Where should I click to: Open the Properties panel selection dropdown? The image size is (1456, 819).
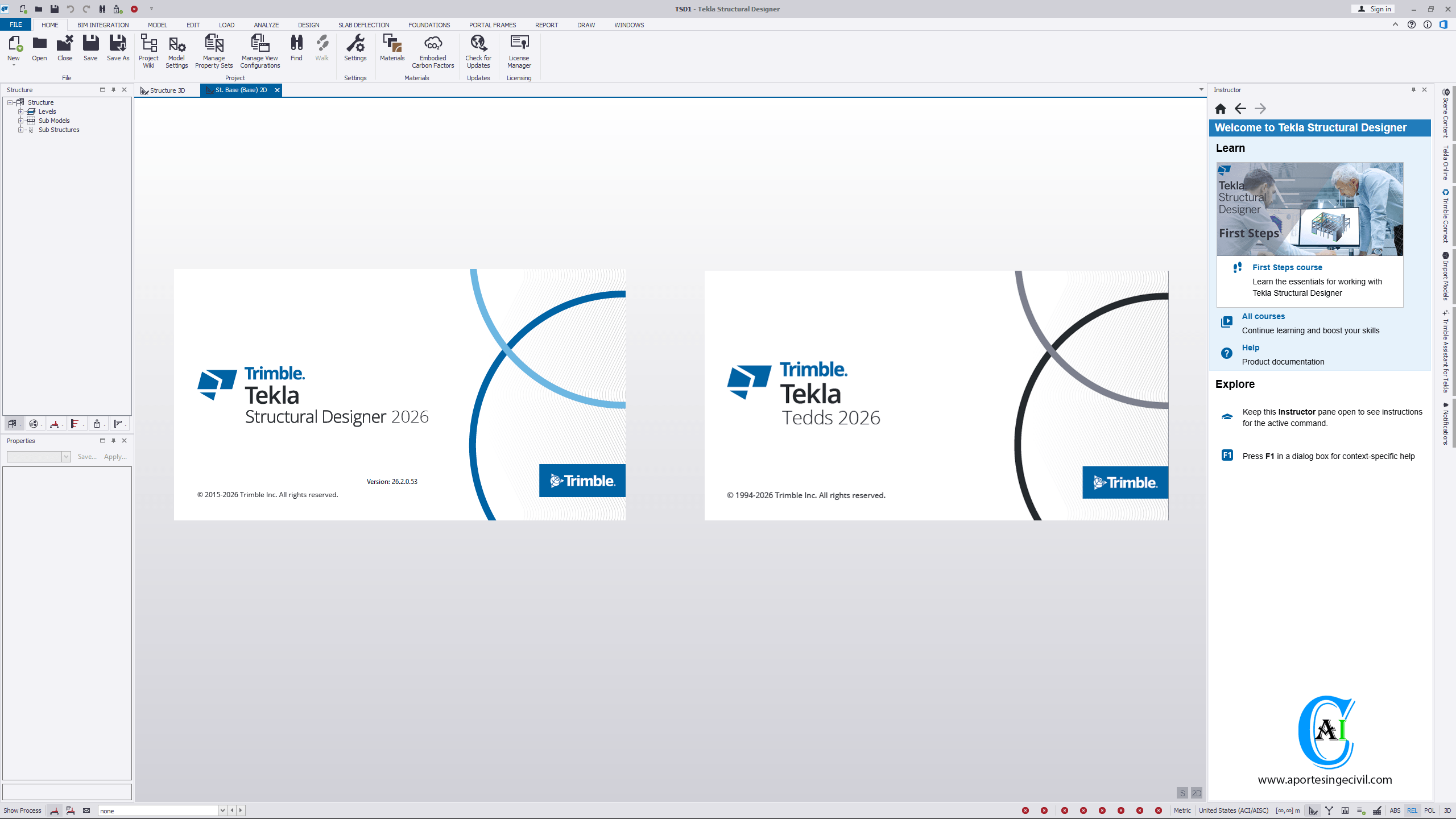point(66,457)
